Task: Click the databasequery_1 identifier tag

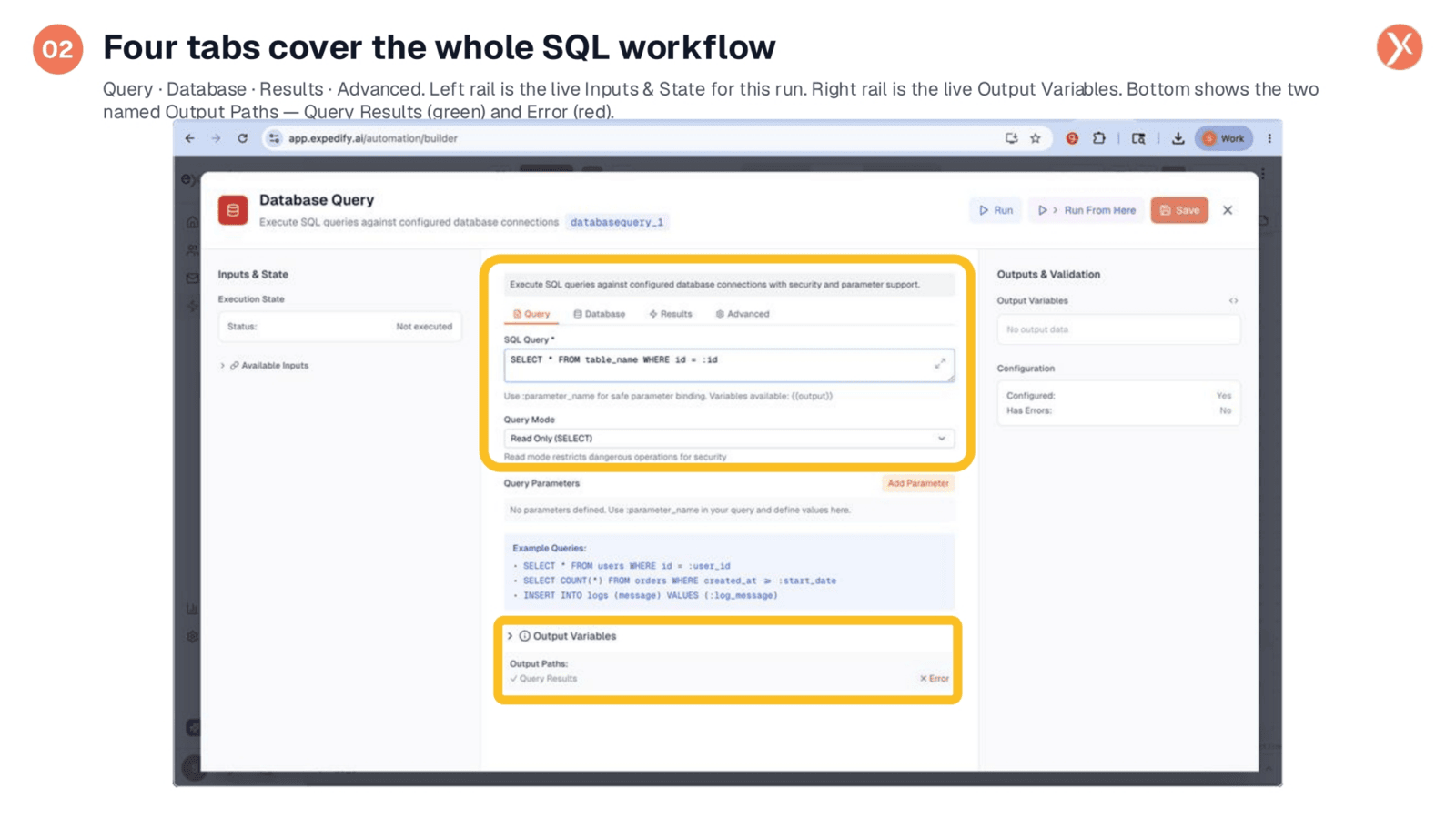Action: [617, 222]
